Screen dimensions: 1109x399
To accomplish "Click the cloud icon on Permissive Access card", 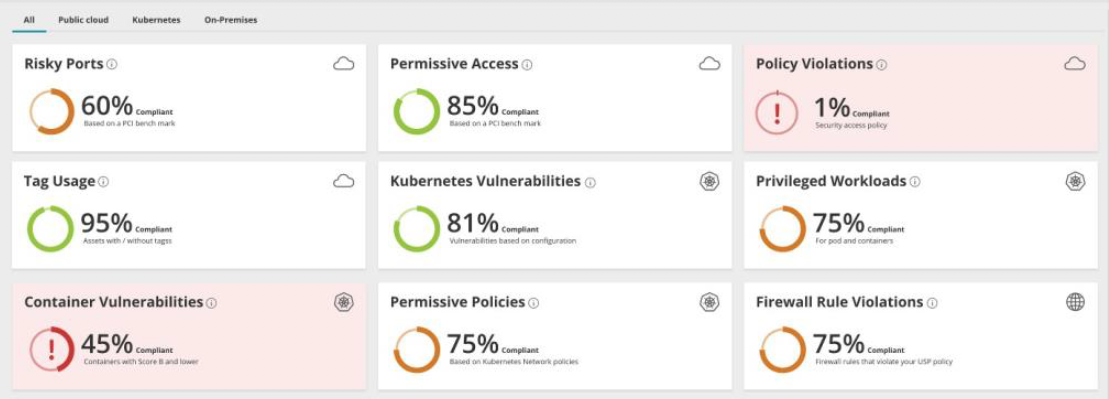I will click(709, 64).
